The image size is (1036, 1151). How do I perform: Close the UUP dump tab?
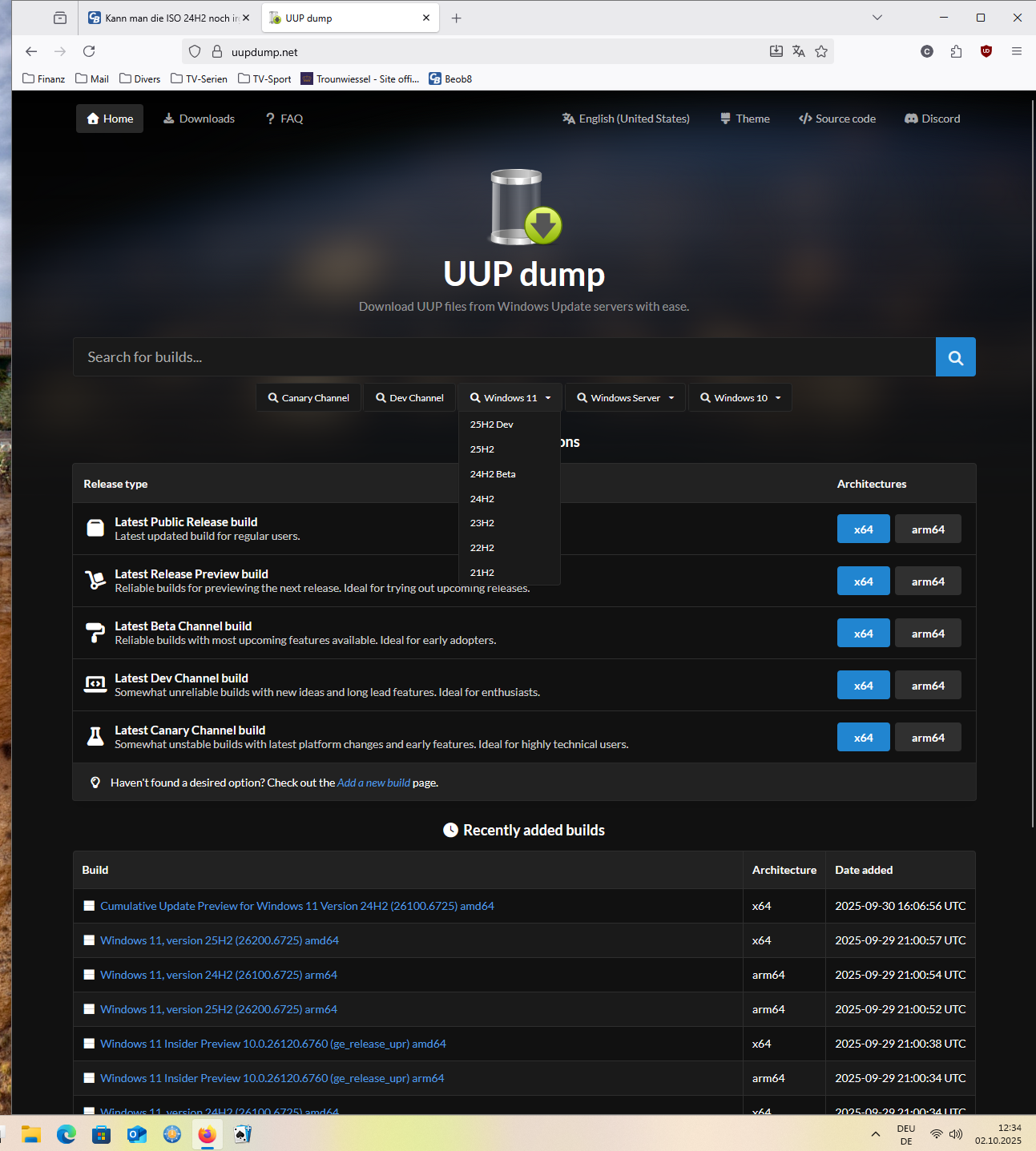426,18
